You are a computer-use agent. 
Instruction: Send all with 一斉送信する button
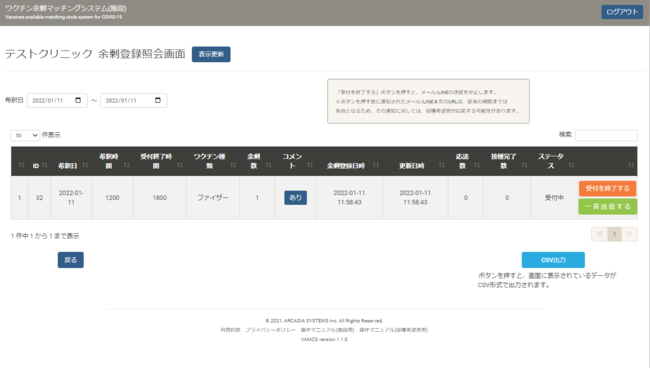[x=607, y=206]
